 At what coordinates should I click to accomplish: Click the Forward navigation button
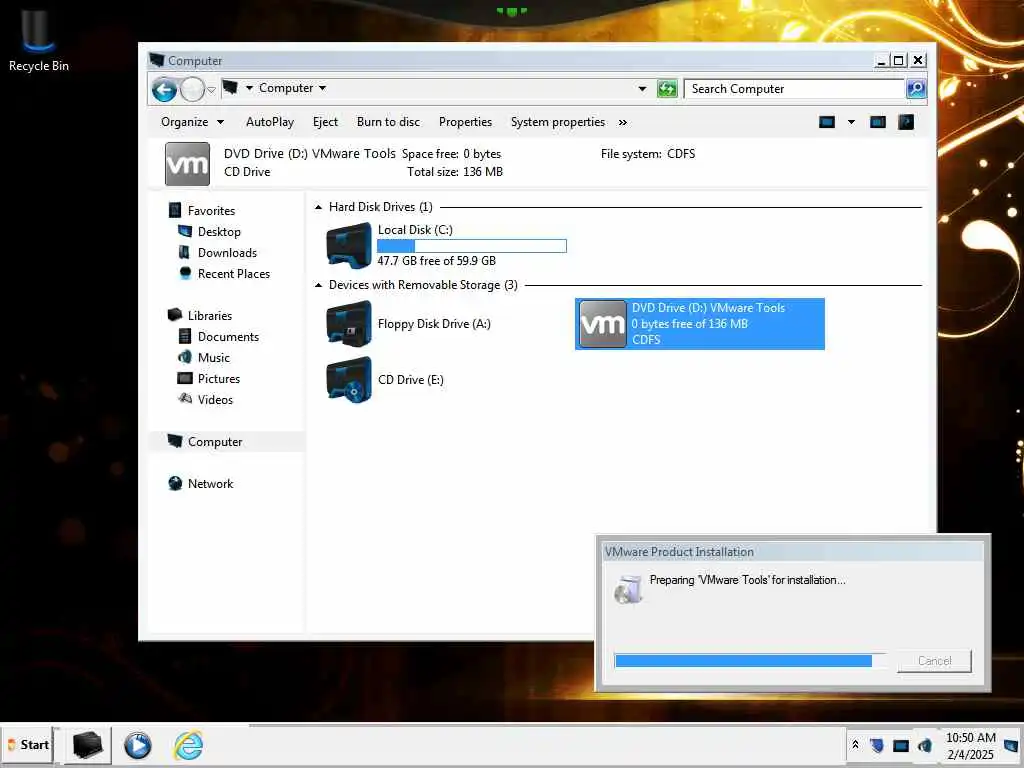pyautogui.click(x=193, y=89)
